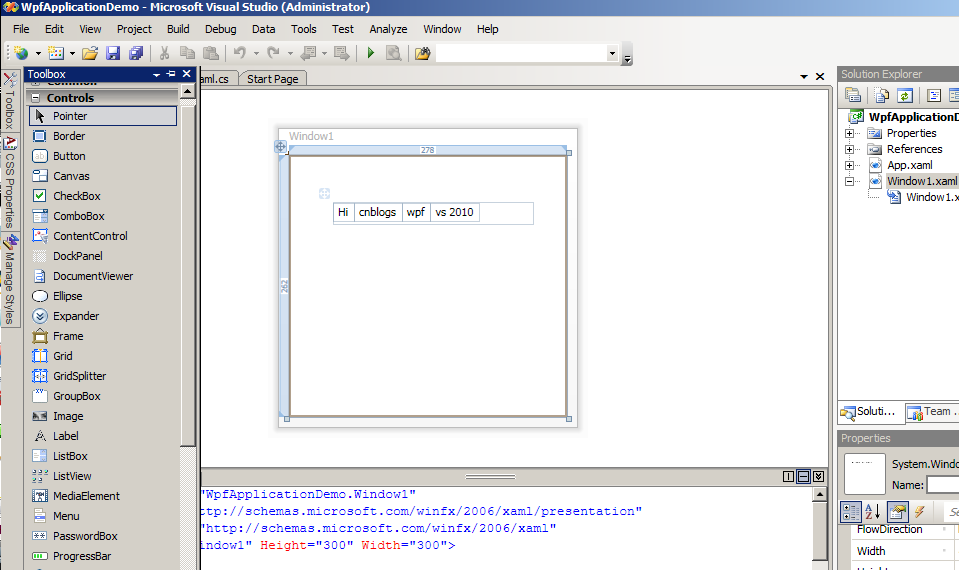This screenshot has height=570, width=959.
Task: Switch to the Team Explorer tab
Action: tap(931, 412)
